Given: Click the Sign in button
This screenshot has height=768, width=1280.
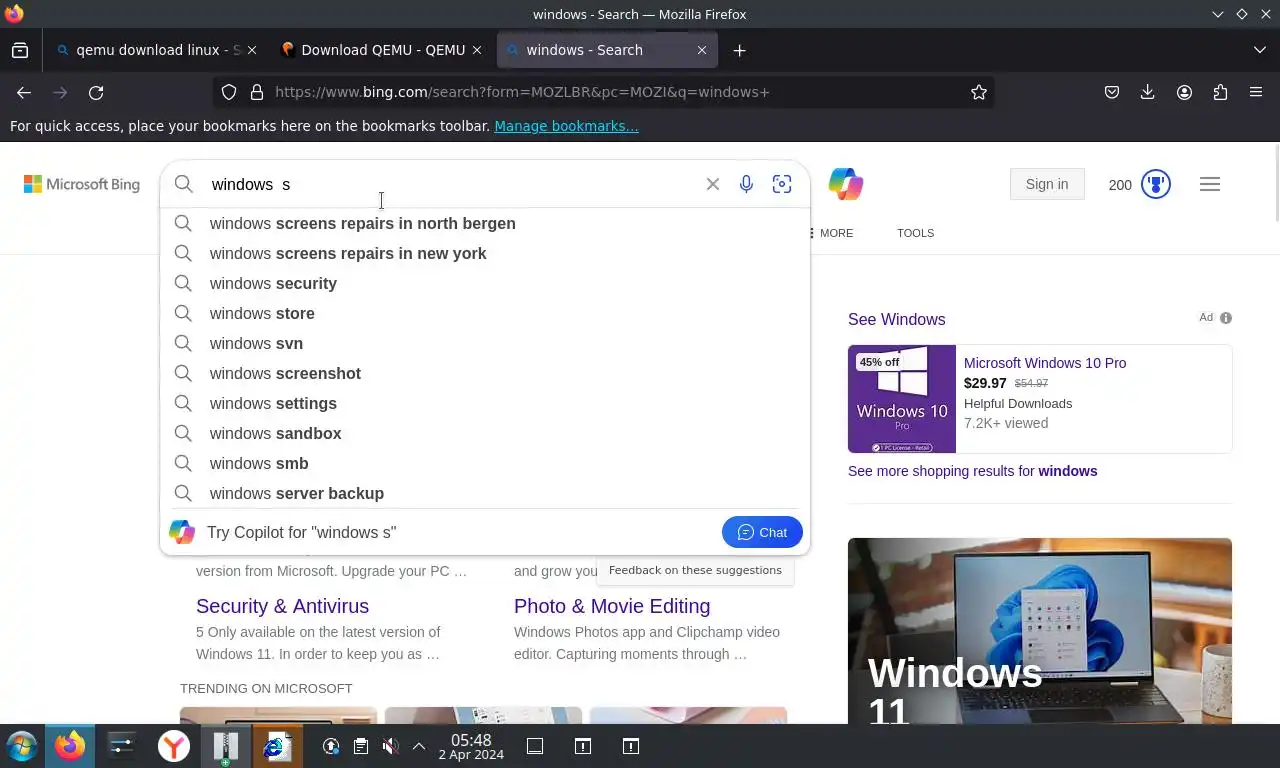Looking at the screenshot, I should point(1047,184).
